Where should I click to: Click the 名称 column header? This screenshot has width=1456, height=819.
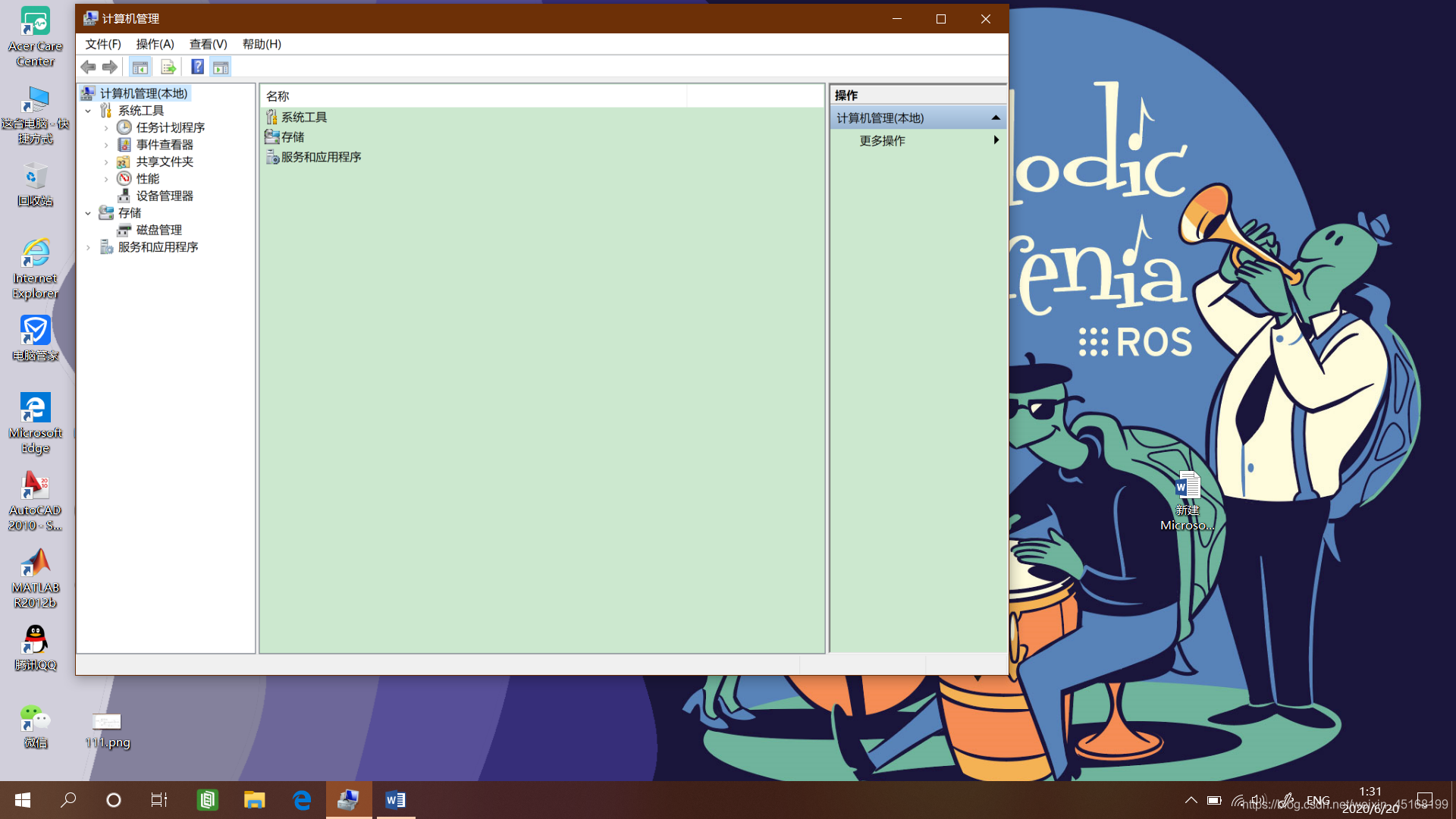(x=278, y=96)
